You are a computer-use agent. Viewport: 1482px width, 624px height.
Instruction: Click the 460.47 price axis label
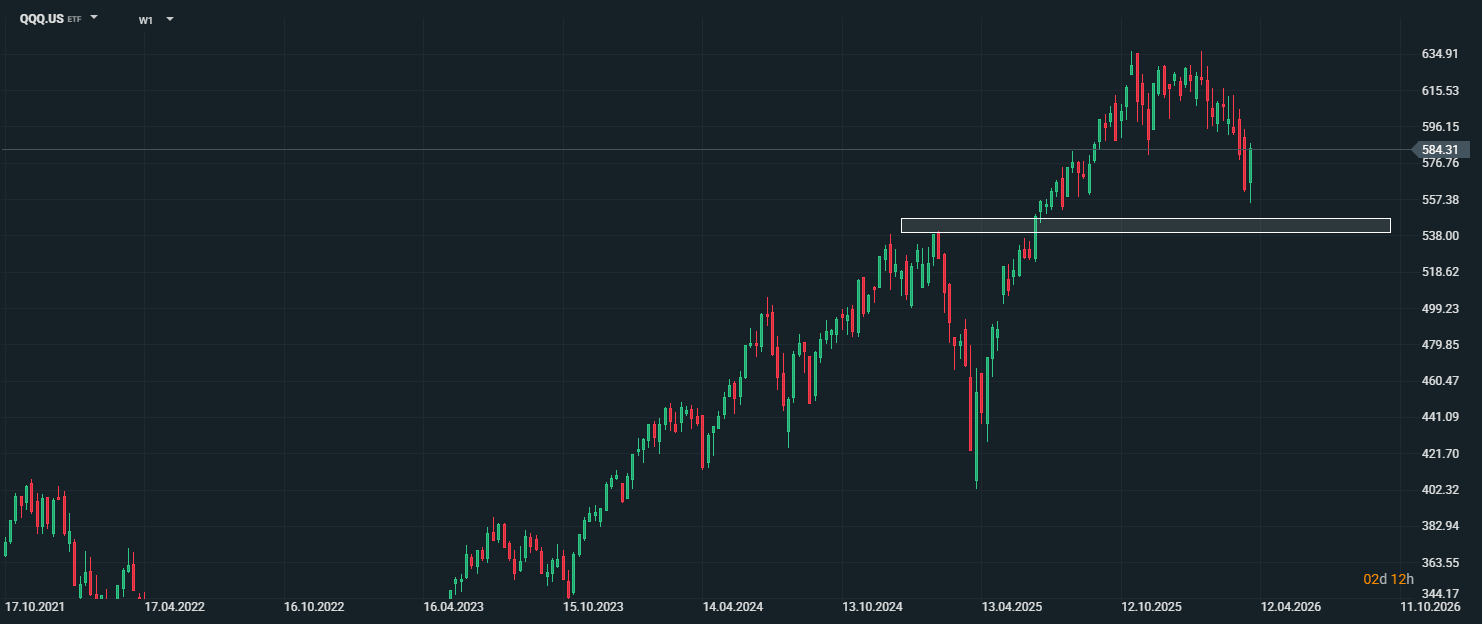click(1441, 381)
